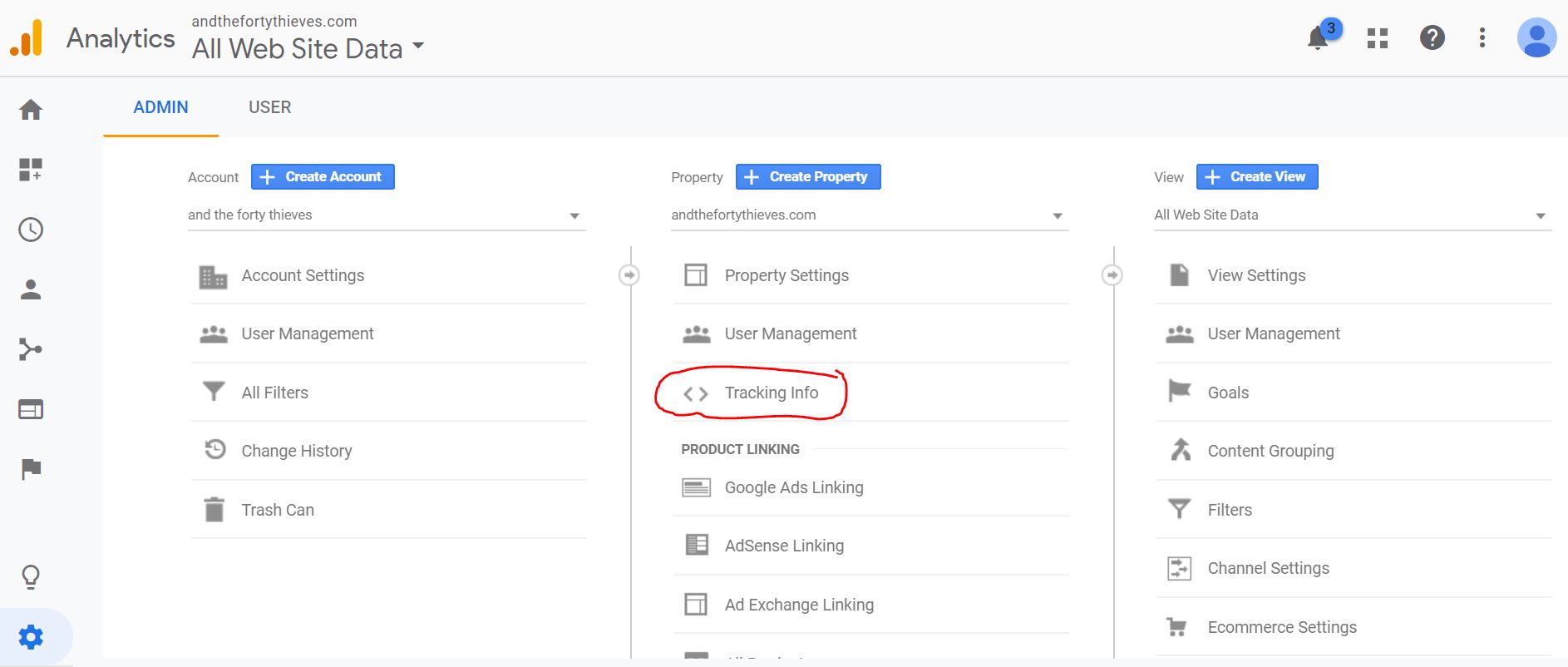Image resolution: width=1568 pixels, height=667 pixels.
Task: Expand the View selector All Web Site Data
Action: point(1353,215)
